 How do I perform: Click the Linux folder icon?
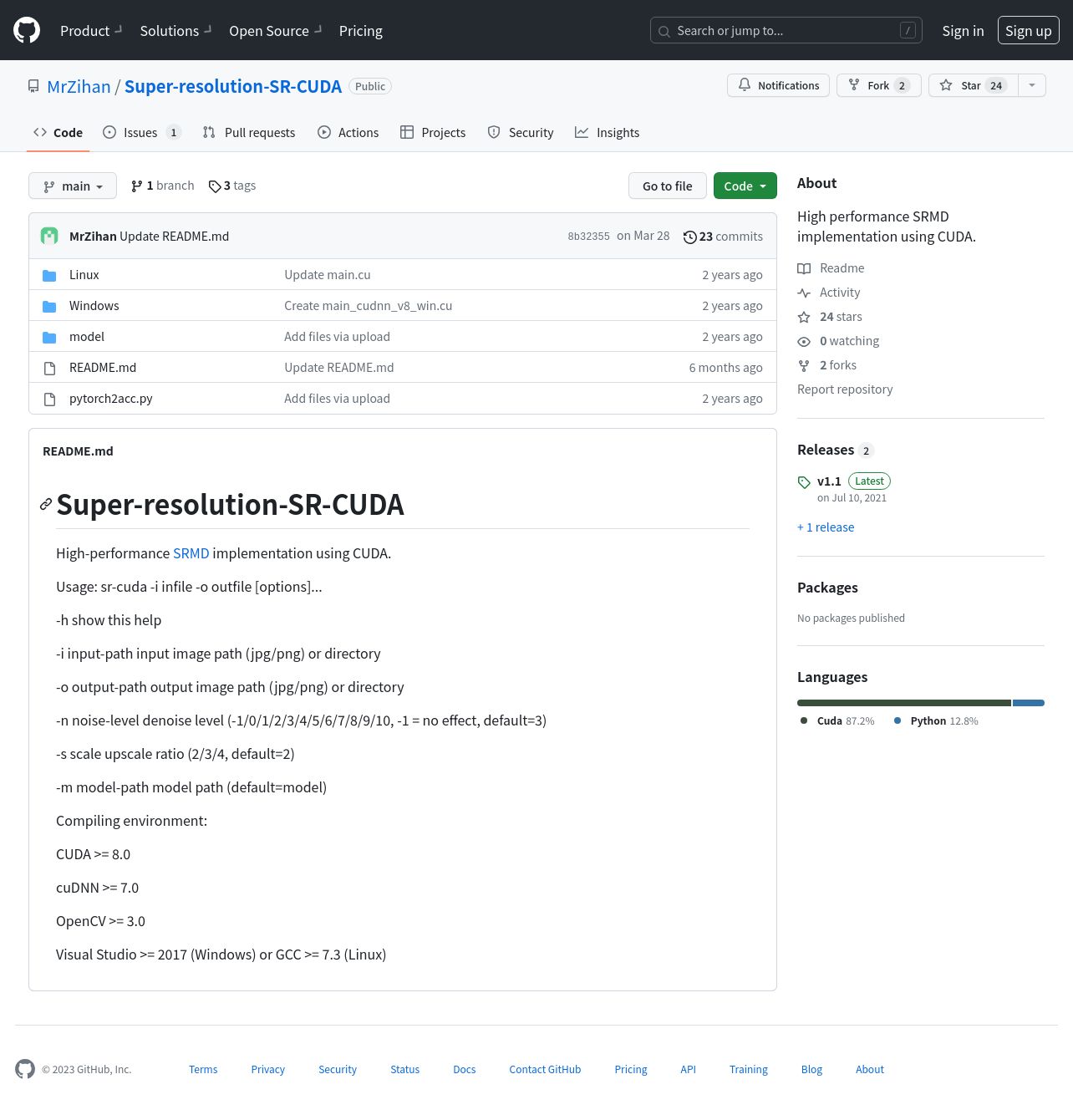[x=49, y=275]
